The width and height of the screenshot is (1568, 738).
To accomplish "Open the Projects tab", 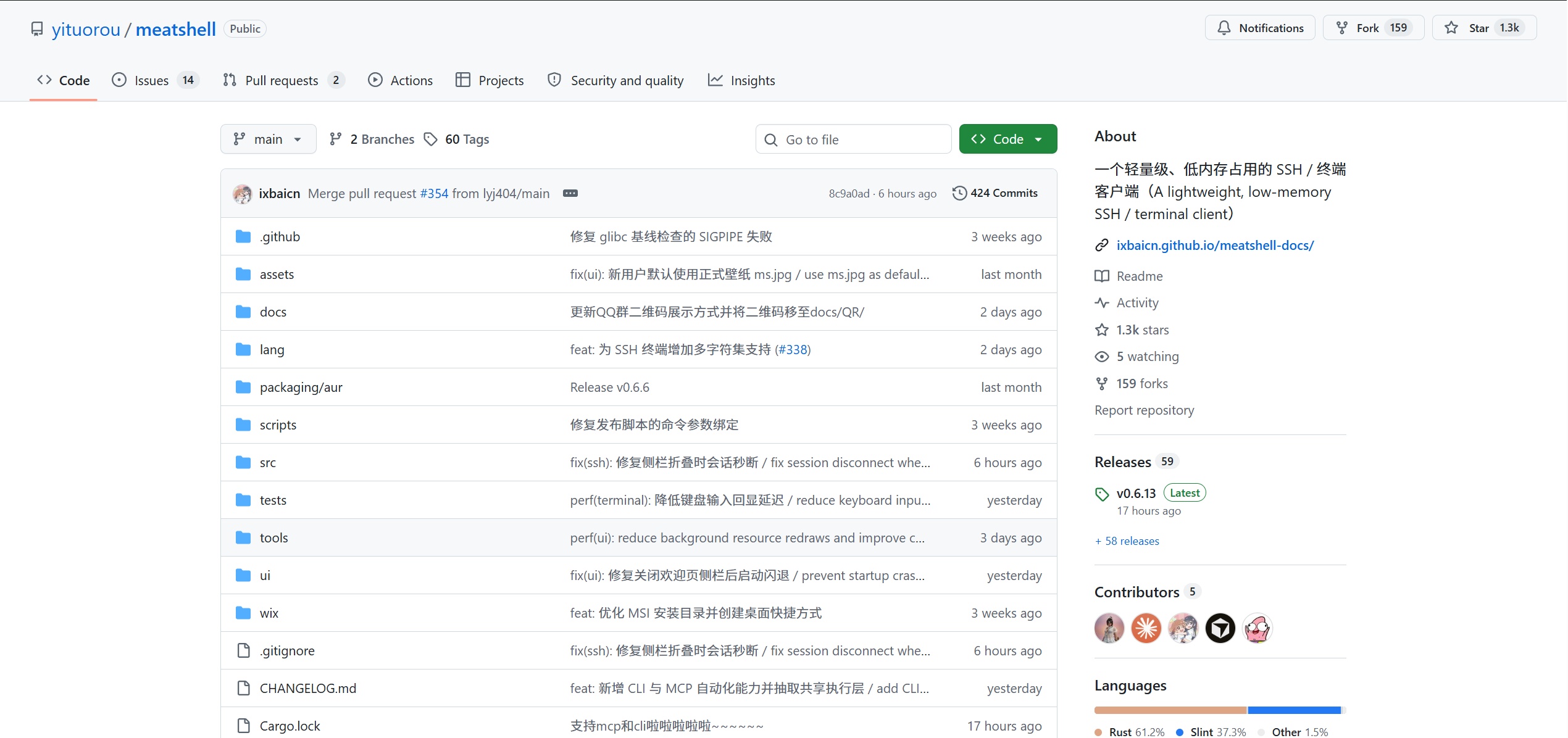I will [x=490, y=80].
